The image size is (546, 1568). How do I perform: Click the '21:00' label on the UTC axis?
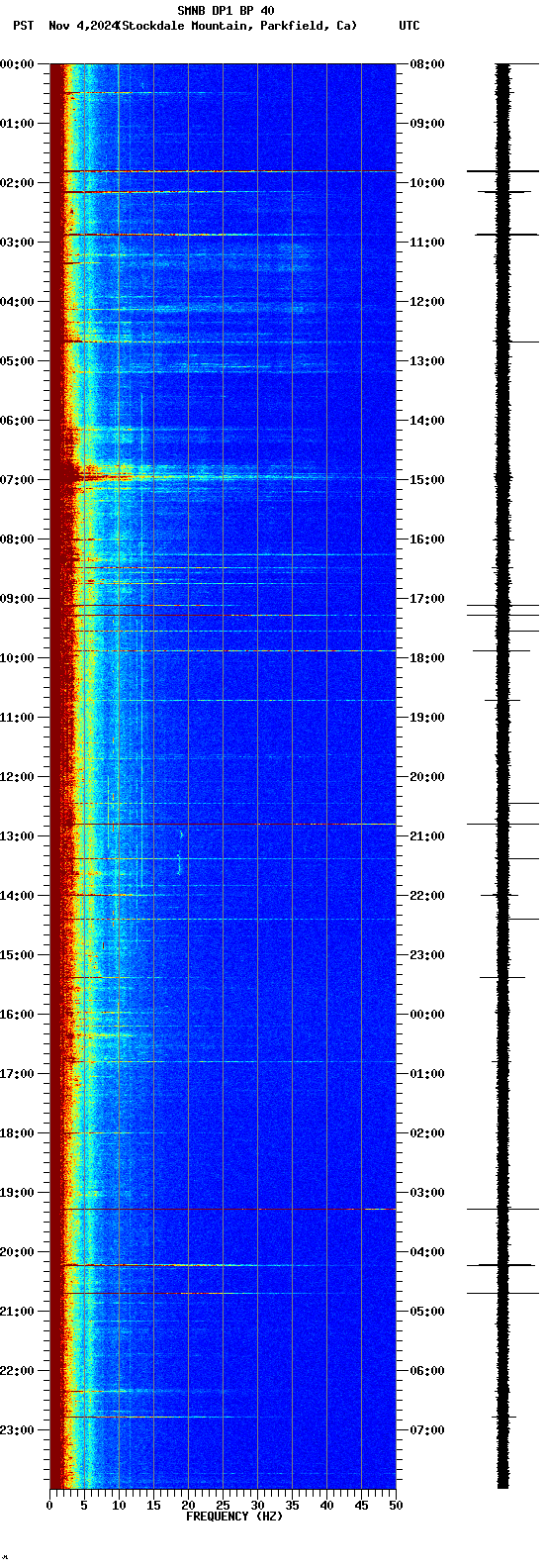[x=426, y=836]
